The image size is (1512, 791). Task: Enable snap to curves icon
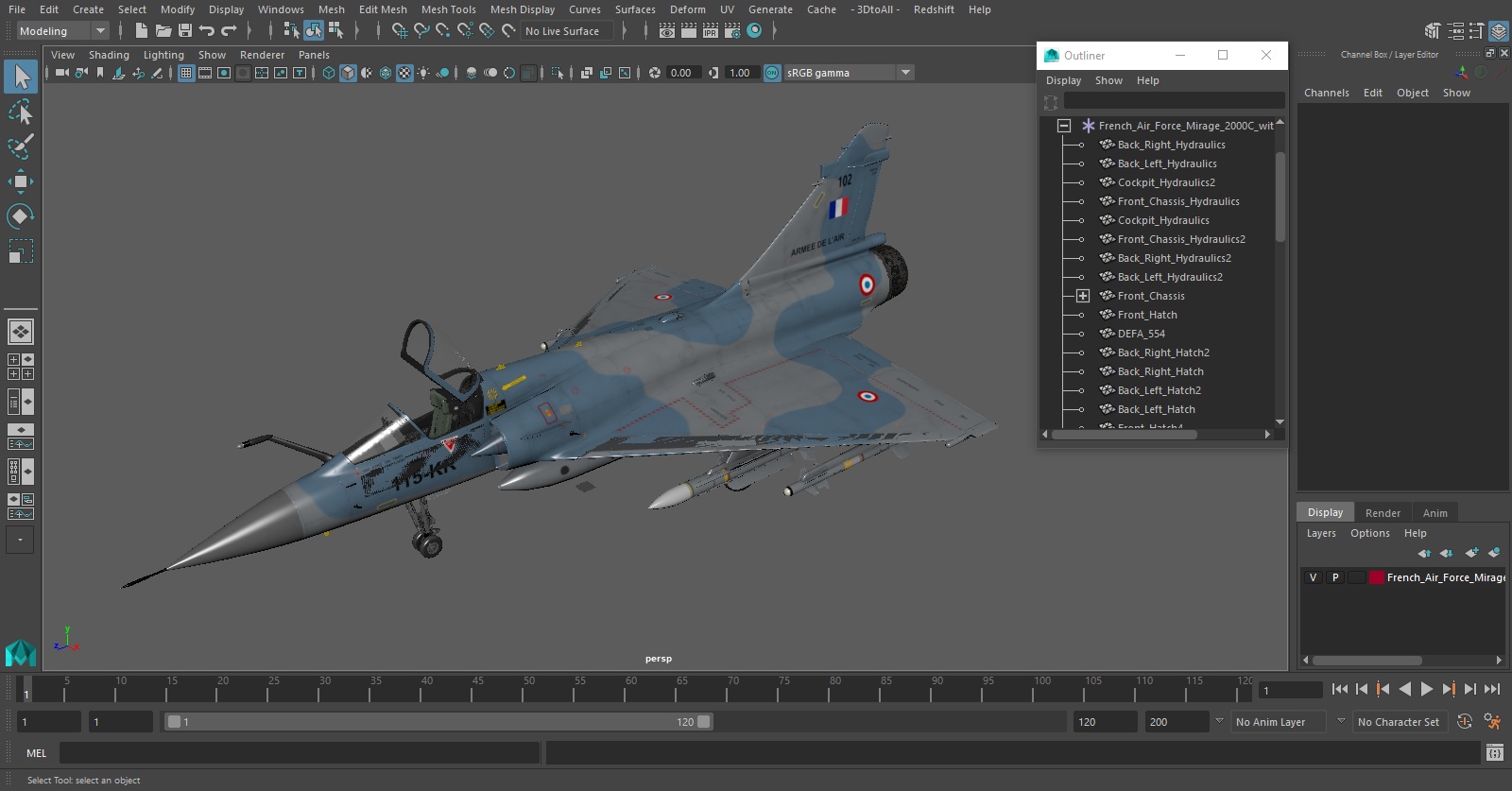tap(421, 31)
